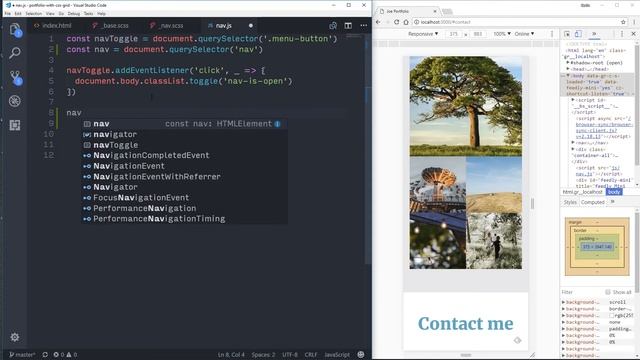Click the browser Back arrow

click(378, 22)
